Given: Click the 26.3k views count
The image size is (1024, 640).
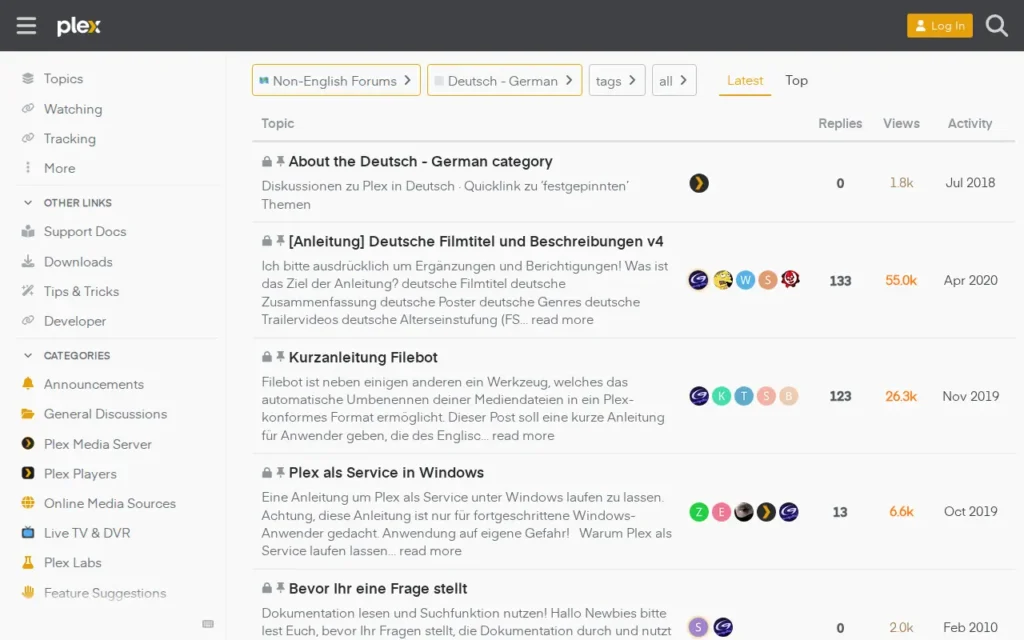Looking at the screenshot, I should [x=901, y=396].
